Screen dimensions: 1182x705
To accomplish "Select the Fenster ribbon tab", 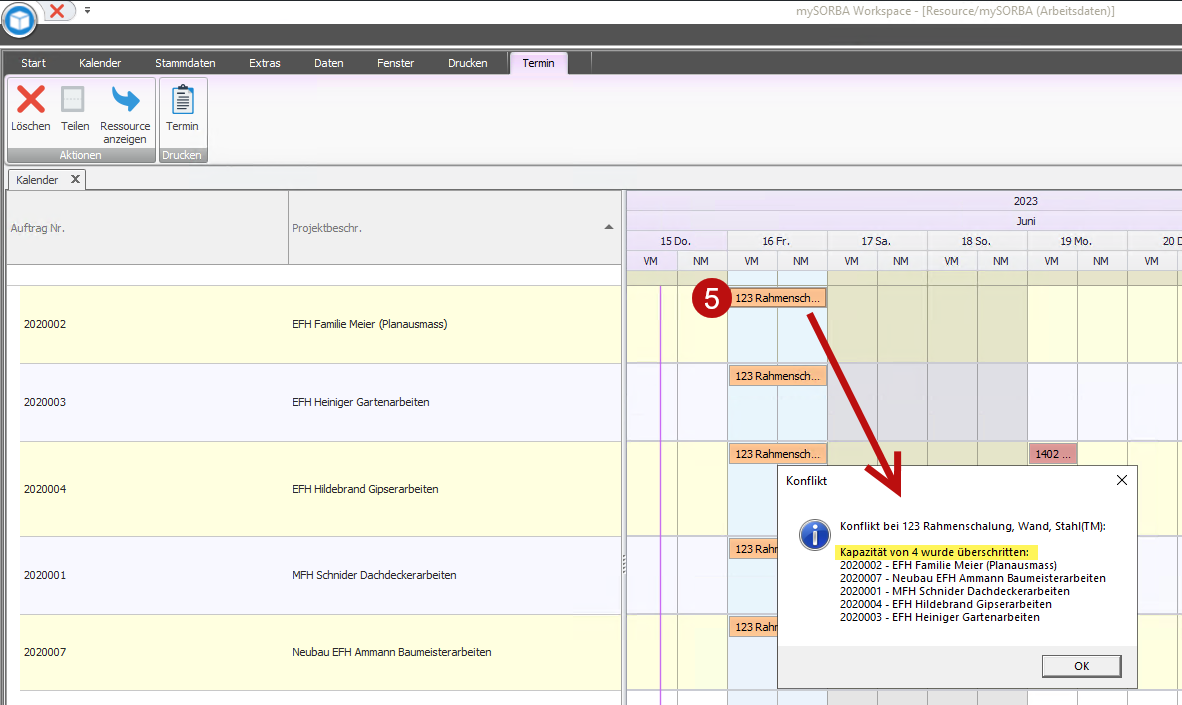I will (396, 63).
